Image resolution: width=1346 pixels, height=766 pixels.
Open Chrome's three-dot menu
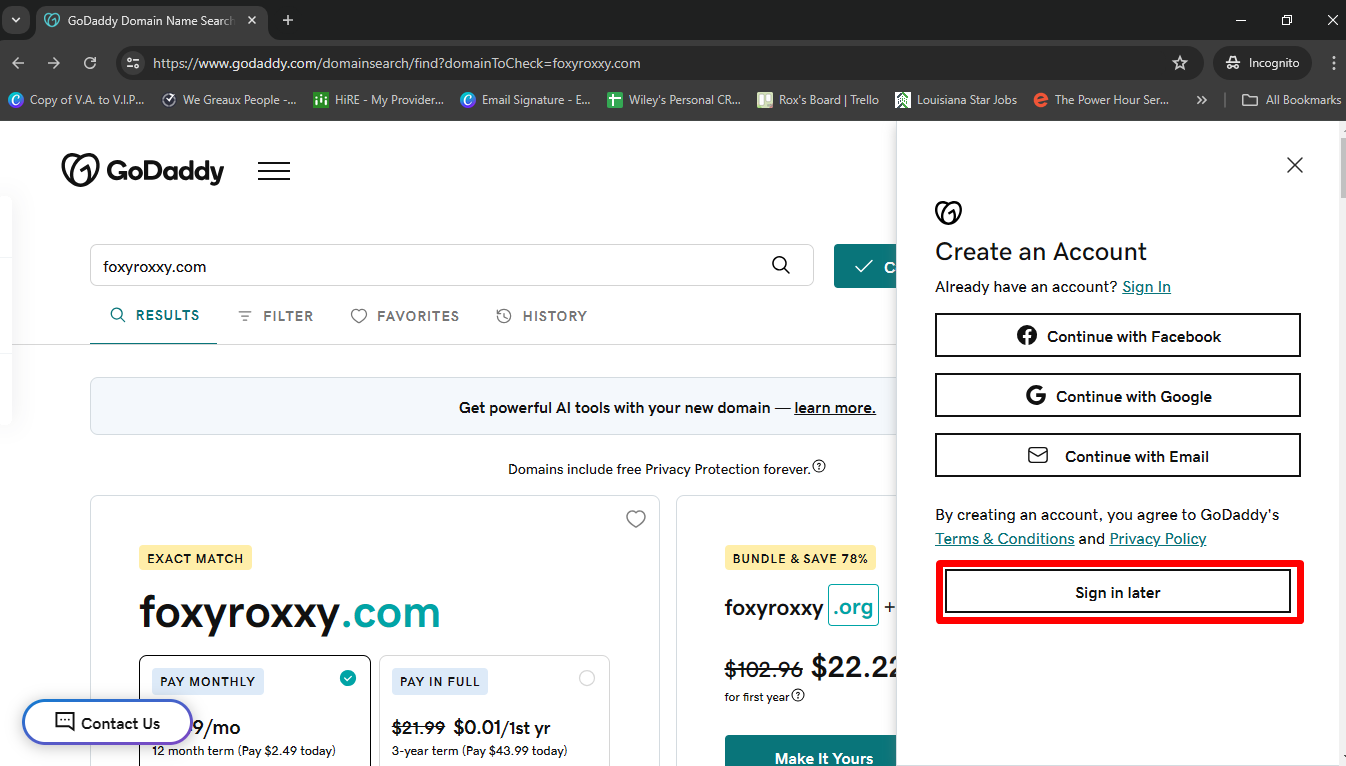1333,63
